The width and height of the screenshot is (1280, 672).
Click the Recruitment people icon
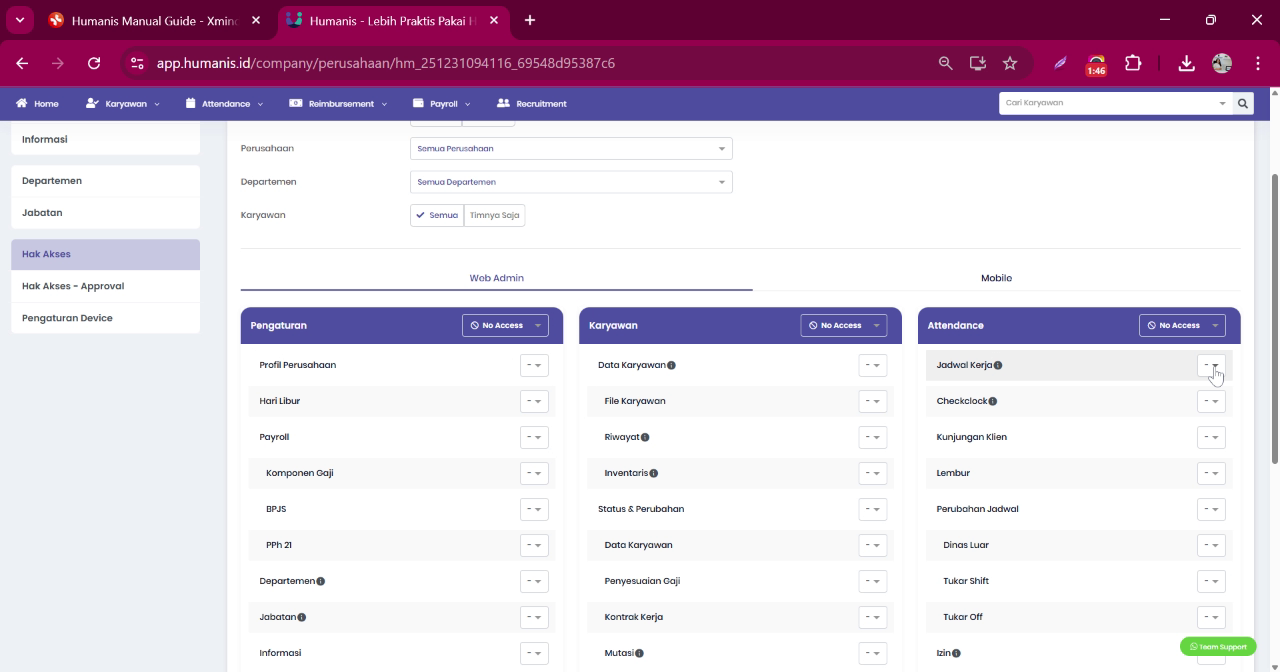pos(503,103)
